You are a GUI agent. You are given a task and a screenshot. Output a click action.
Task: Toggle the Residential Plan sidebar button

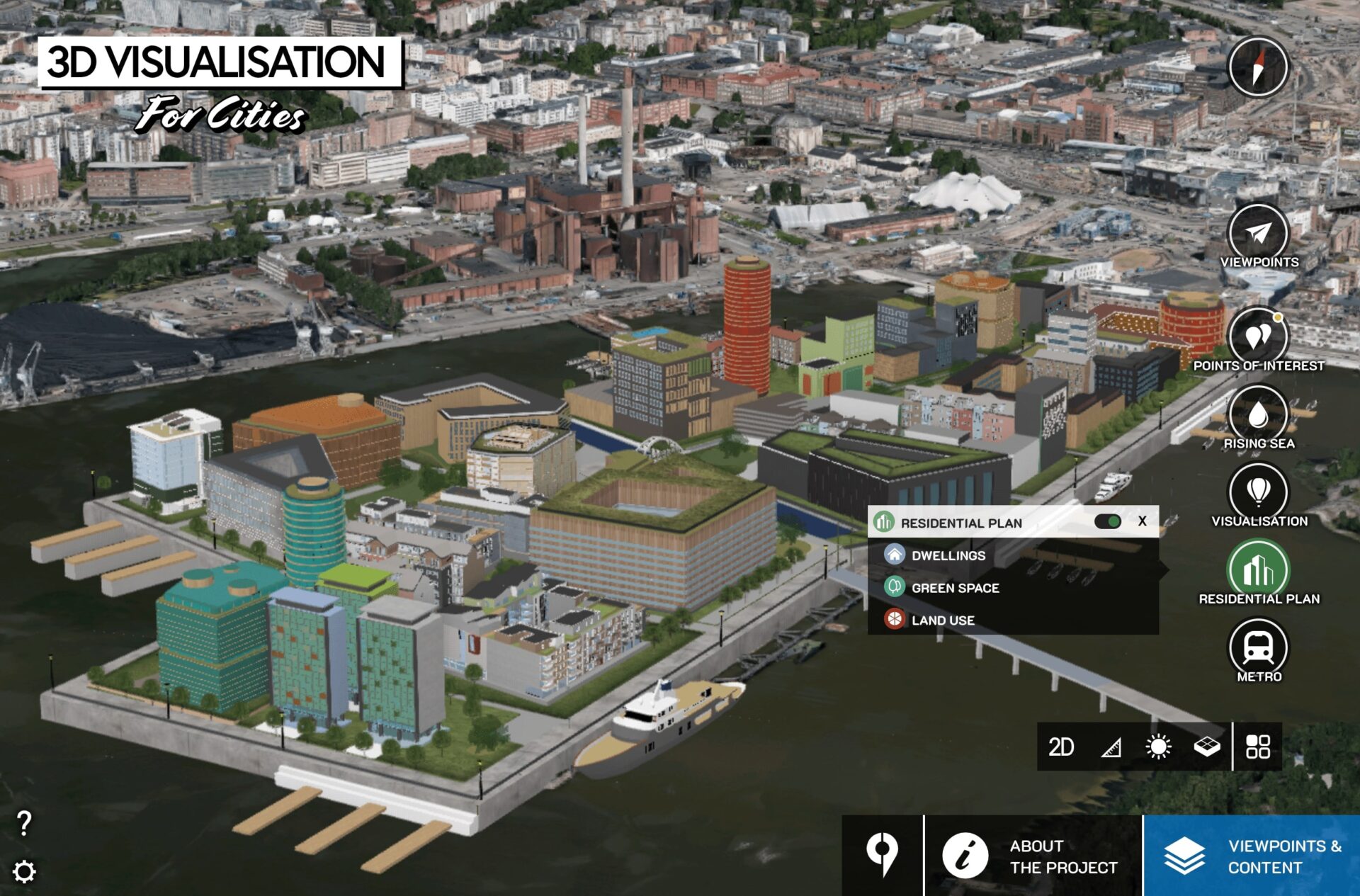click(1258, 569)
